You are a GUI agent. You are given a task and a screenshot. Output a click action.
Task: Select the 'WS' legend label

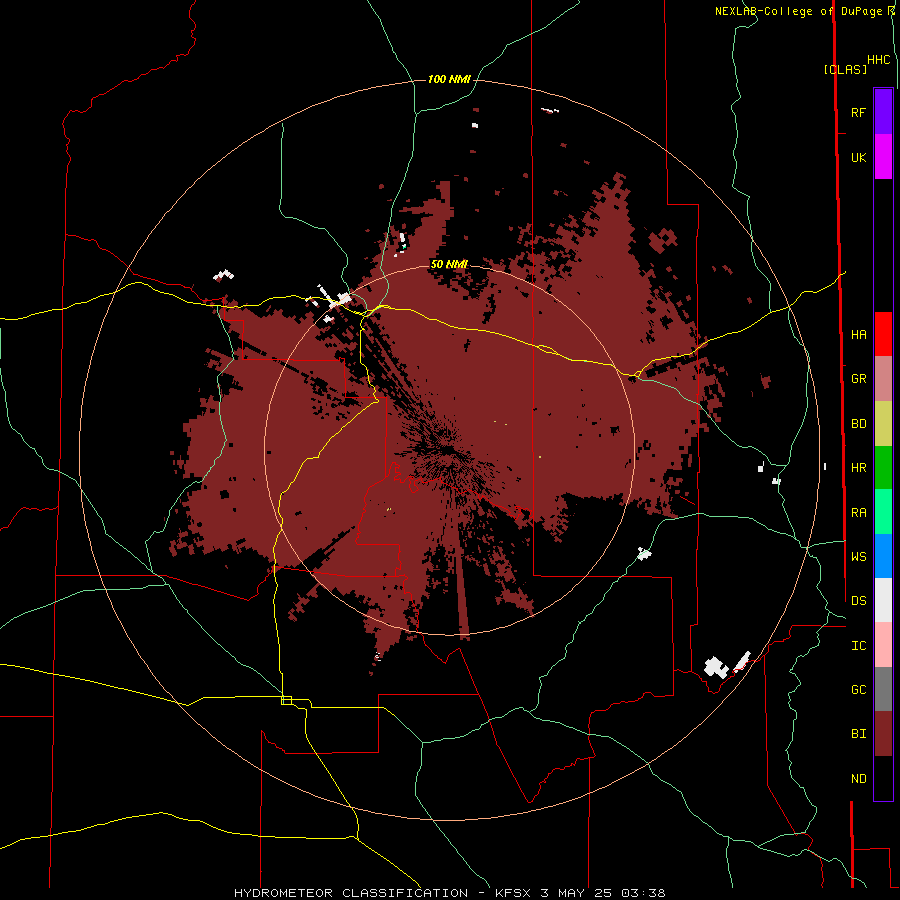tap(858, 557)
